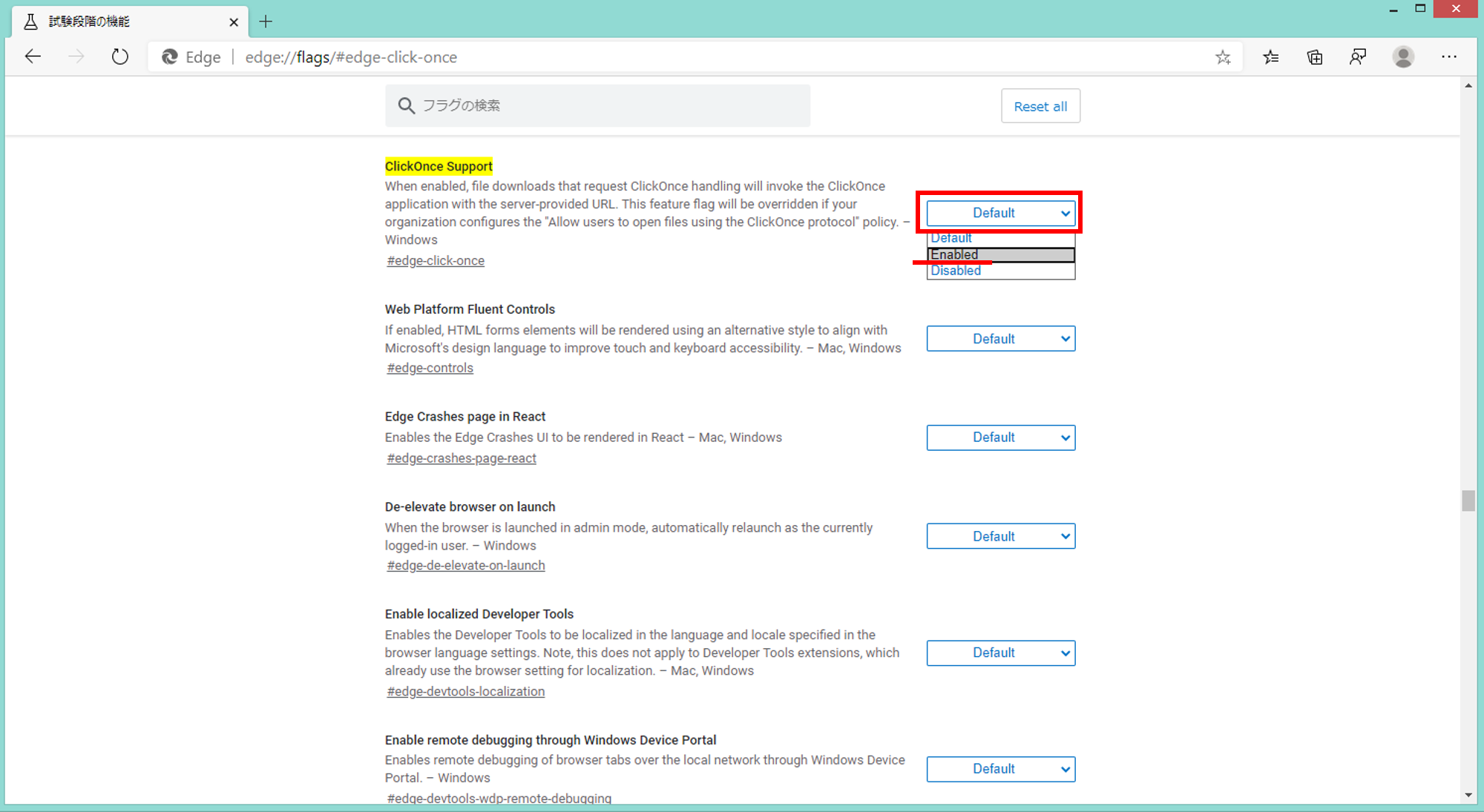1484x812 pixels.
Task: Open the user profile avatar
Action: (1403, 57)
